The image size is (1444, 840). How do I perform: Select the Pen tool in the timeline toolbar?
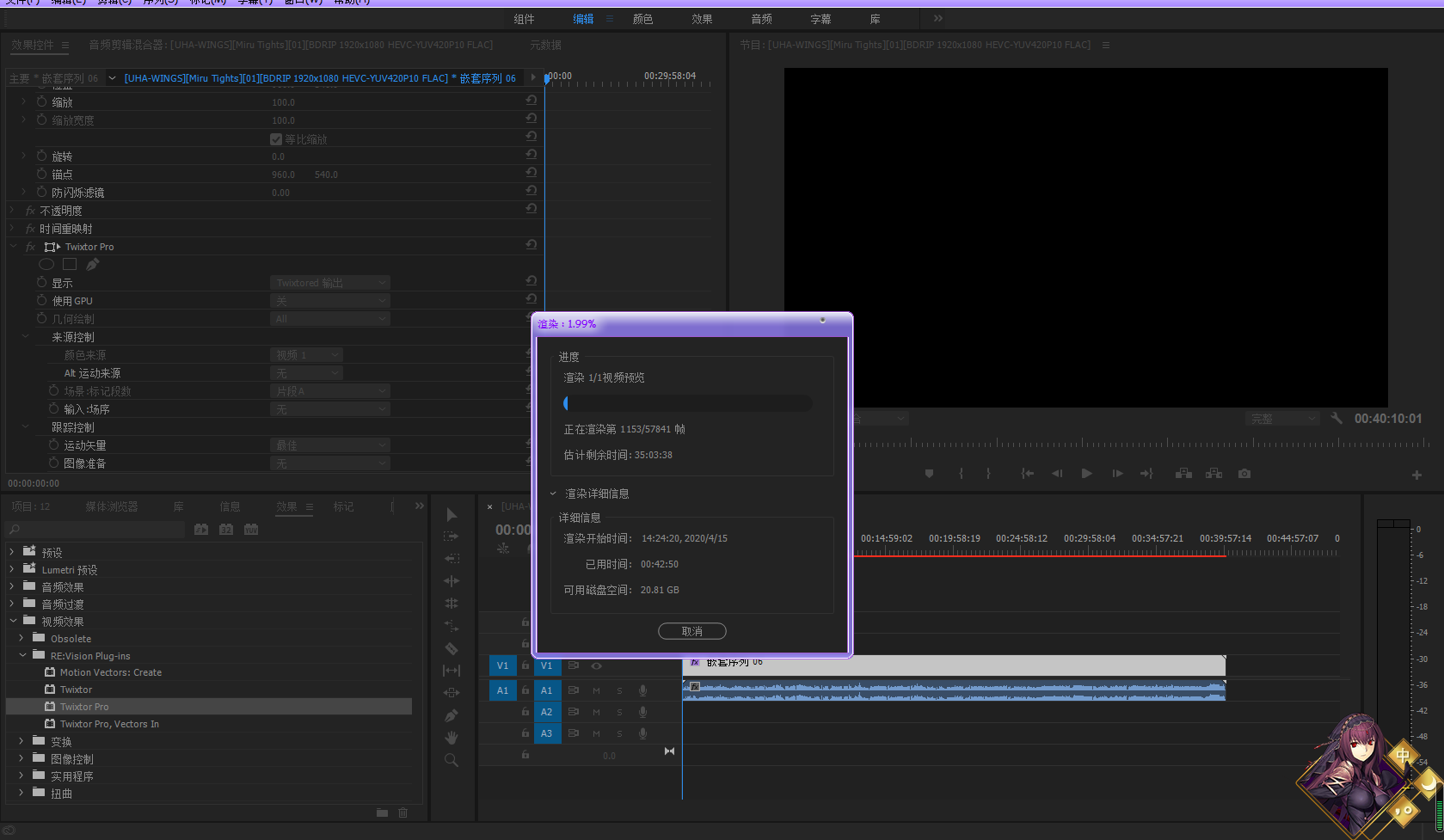(452, 715)
